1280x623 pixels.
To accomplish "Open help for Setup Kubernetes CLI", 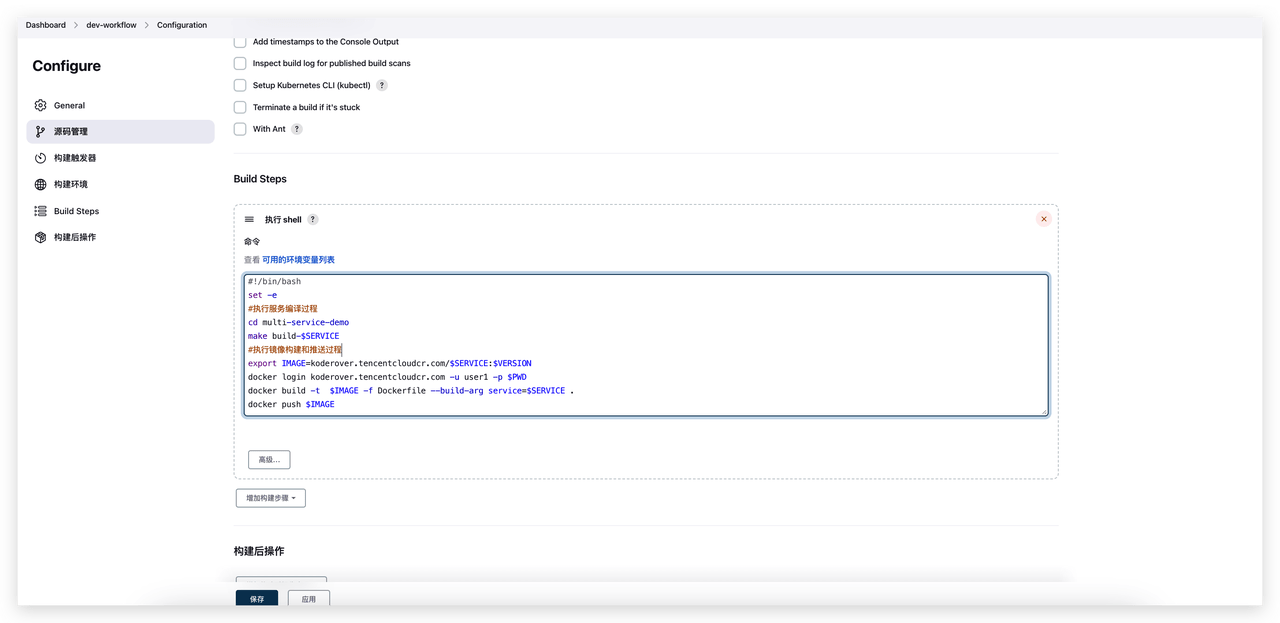I will [x=382, y=85].
